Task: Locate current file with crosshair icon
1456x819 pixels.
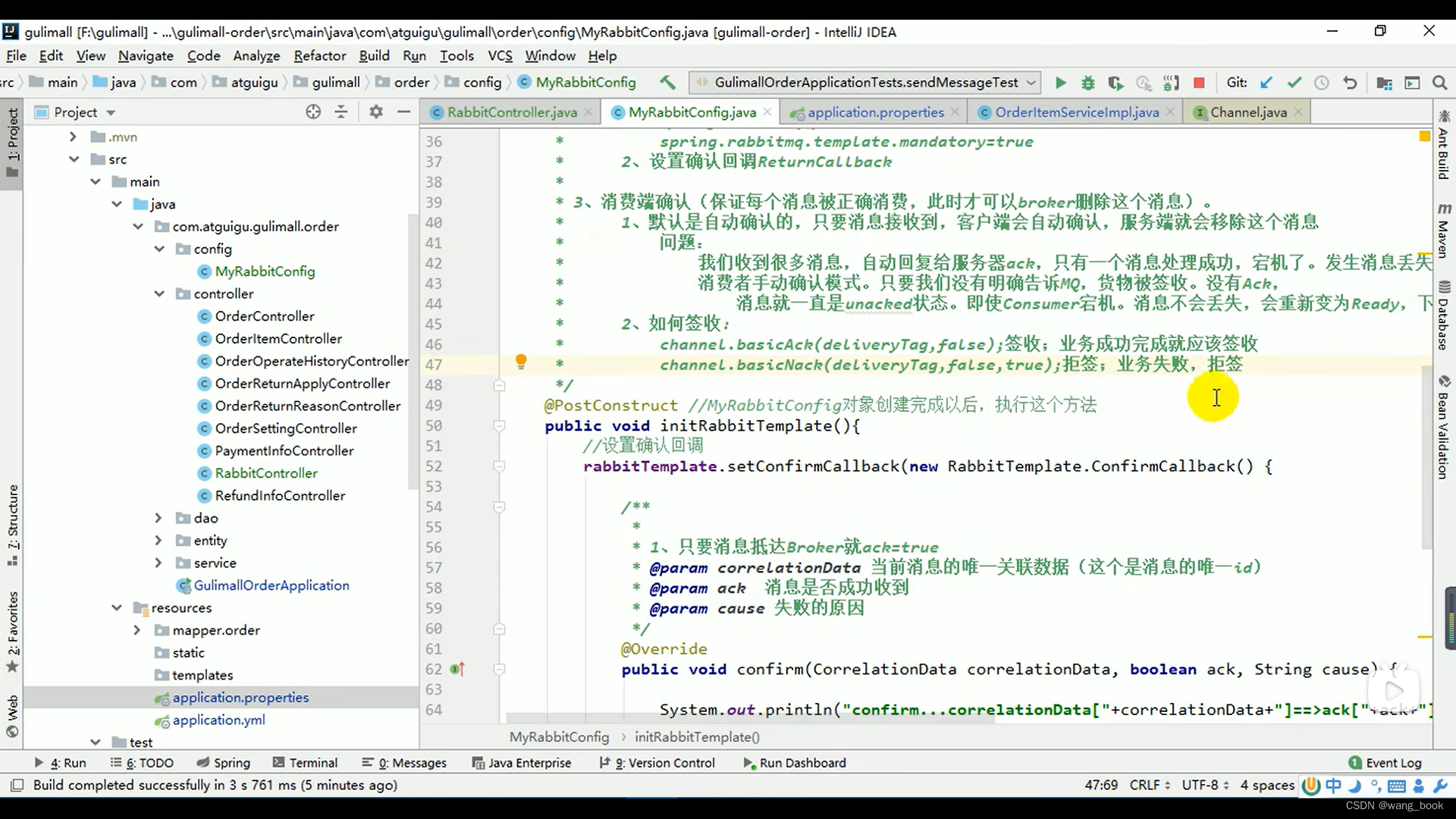Action: coord(313,112)
